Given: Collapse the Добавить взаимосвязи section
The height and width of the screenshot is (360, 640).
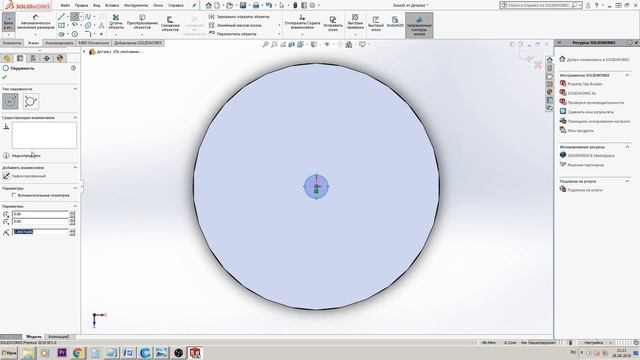Looking at the screenshot, I should 75,167.
